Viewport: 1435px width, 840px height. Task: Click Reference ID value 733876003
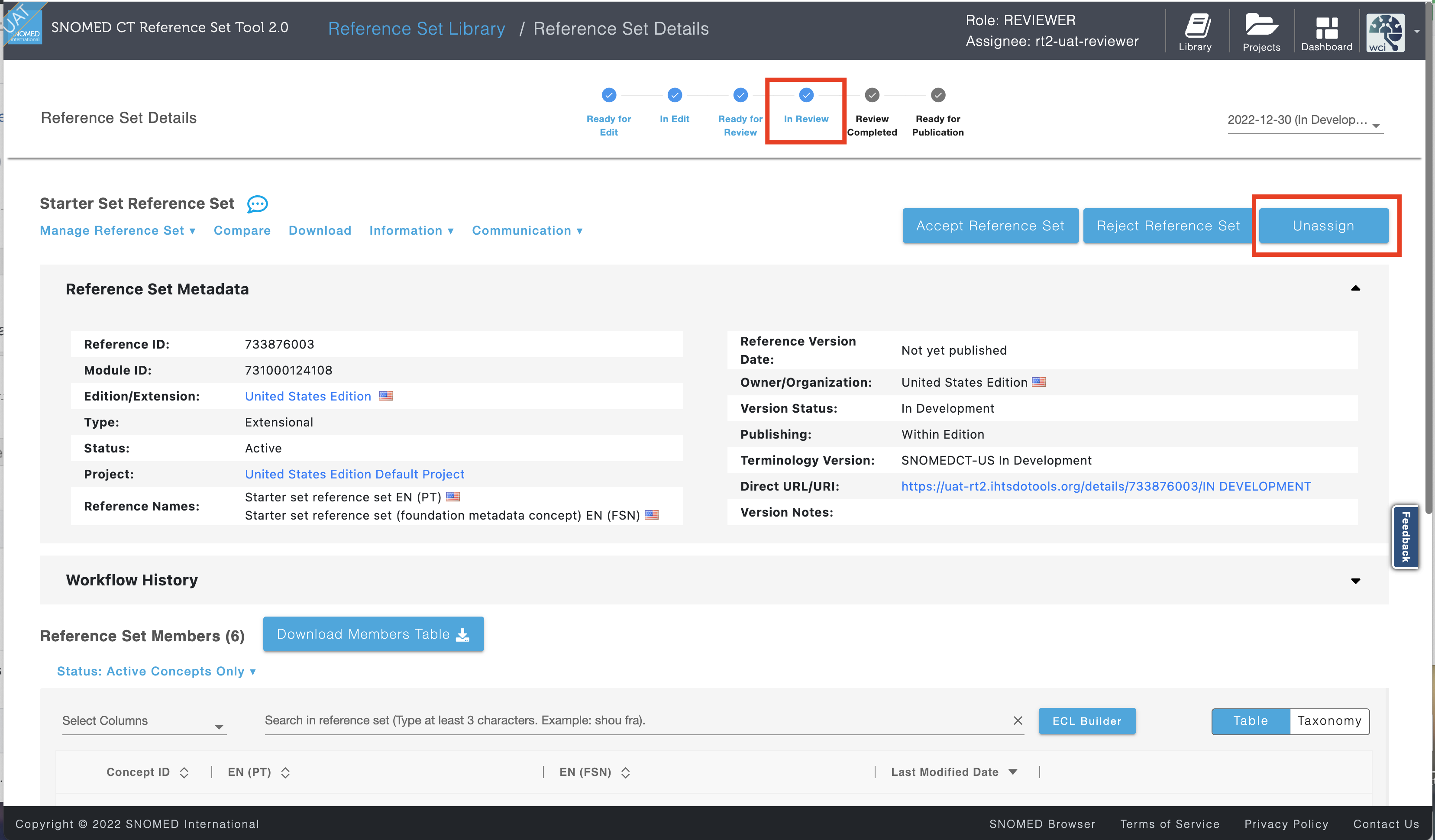[x=280, y=345]
